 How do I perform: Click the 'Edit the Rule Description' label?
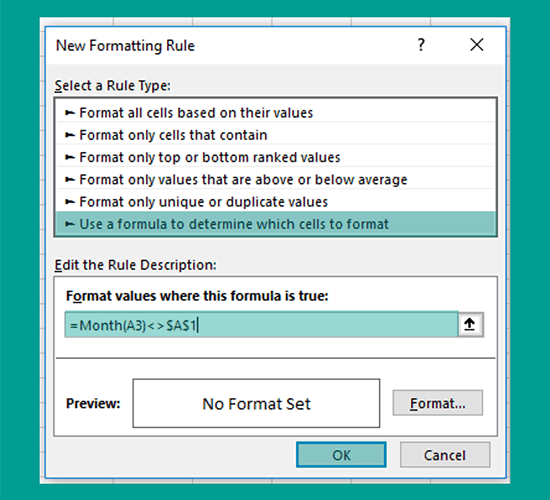pos(135,265)
